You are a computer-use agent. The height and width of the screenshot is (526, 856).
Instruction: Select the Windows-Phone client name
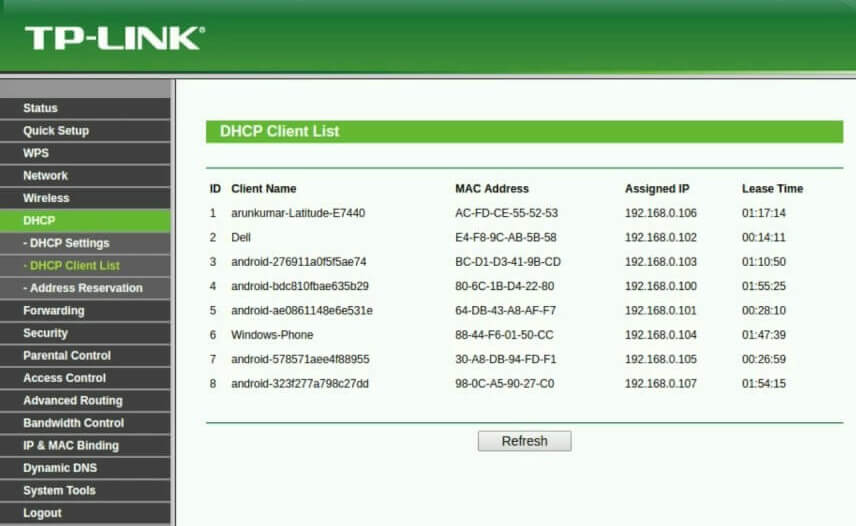point(272,334)
